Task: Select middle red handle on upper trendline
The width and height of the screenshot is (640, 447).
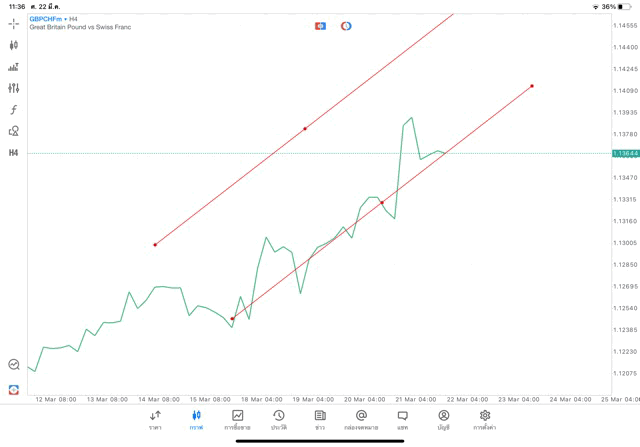Action: [305, 129]
